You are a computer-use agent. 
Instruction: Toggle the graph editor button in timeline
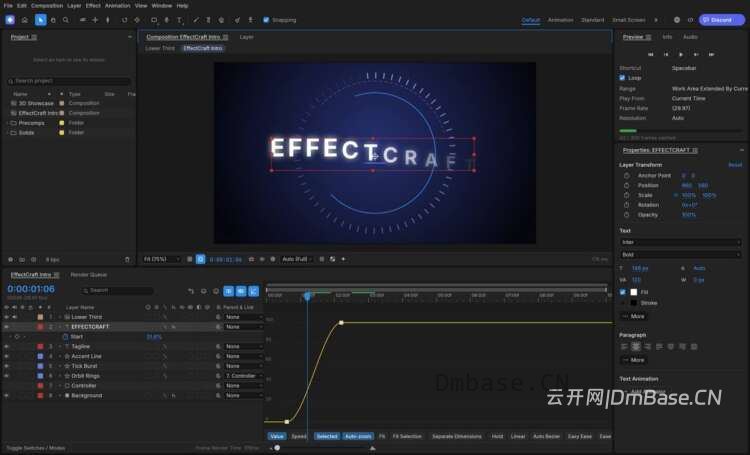coord(254,291)
